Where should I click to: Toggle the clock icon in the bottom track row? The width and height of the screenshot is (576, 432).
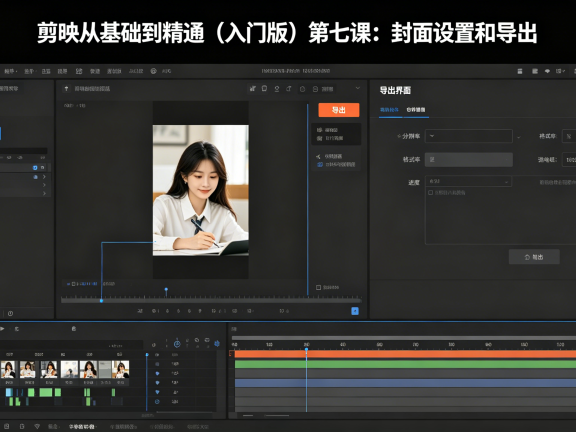157,402
